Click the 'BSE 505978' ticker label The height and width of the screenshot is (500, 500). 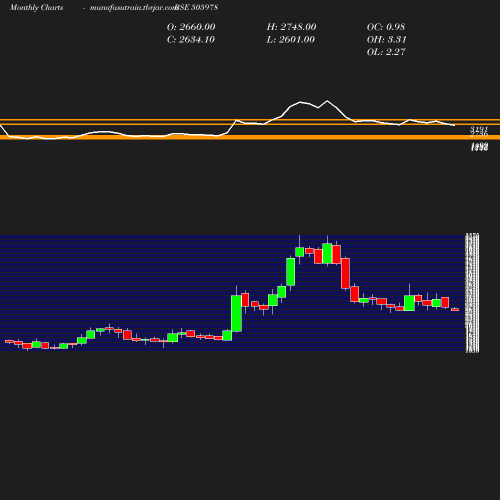pyautogui.click(x=197, y=7)
